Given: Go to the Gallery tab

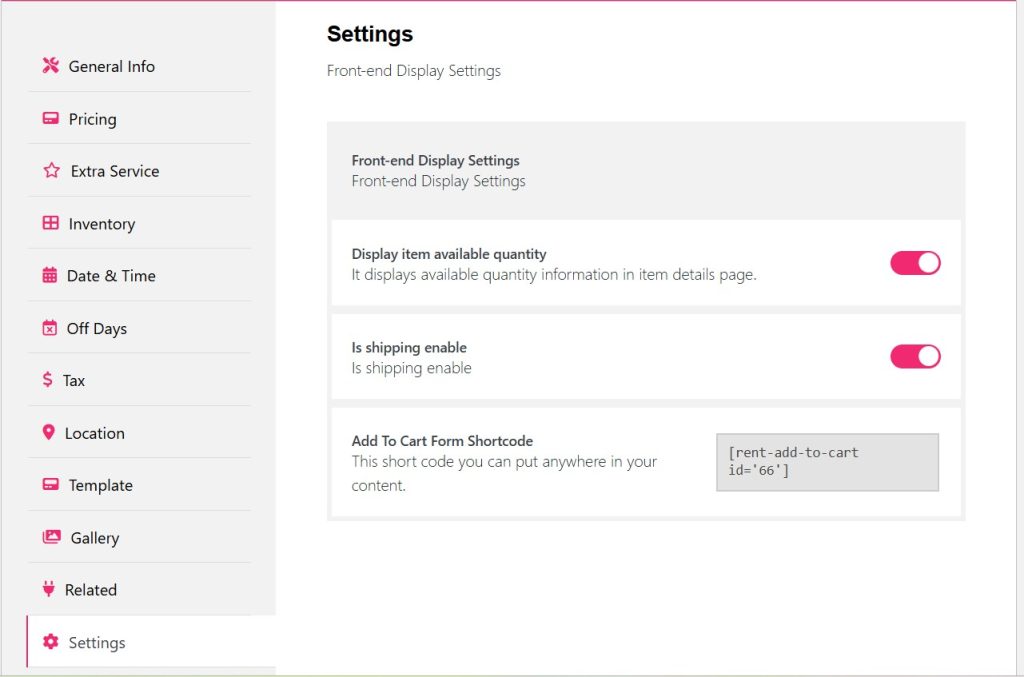Looking at the screenshot, I should click(x=95, y=538).
